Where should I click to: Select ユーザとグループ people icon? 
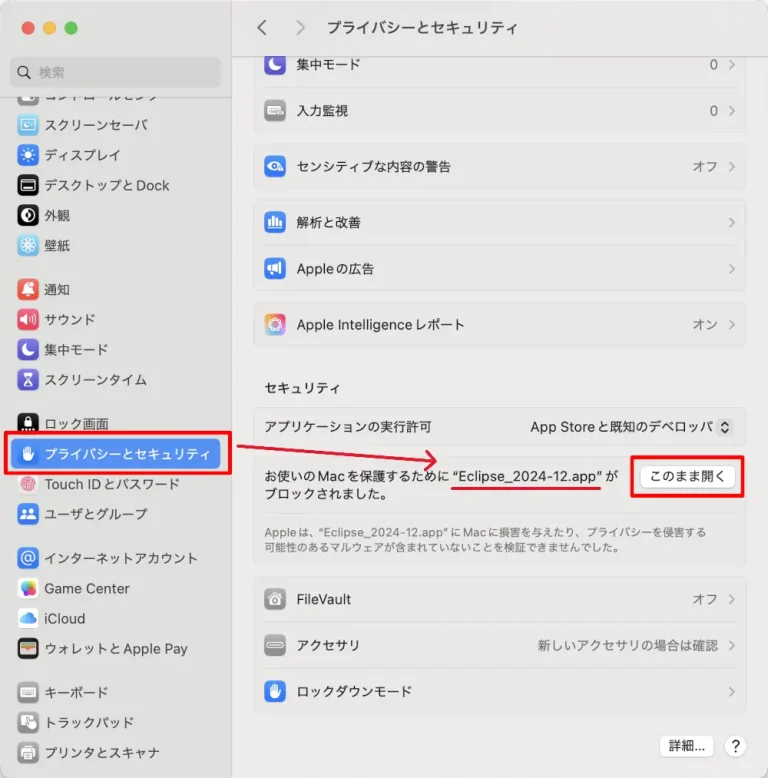pyautogui.click(x=28, y=514)
